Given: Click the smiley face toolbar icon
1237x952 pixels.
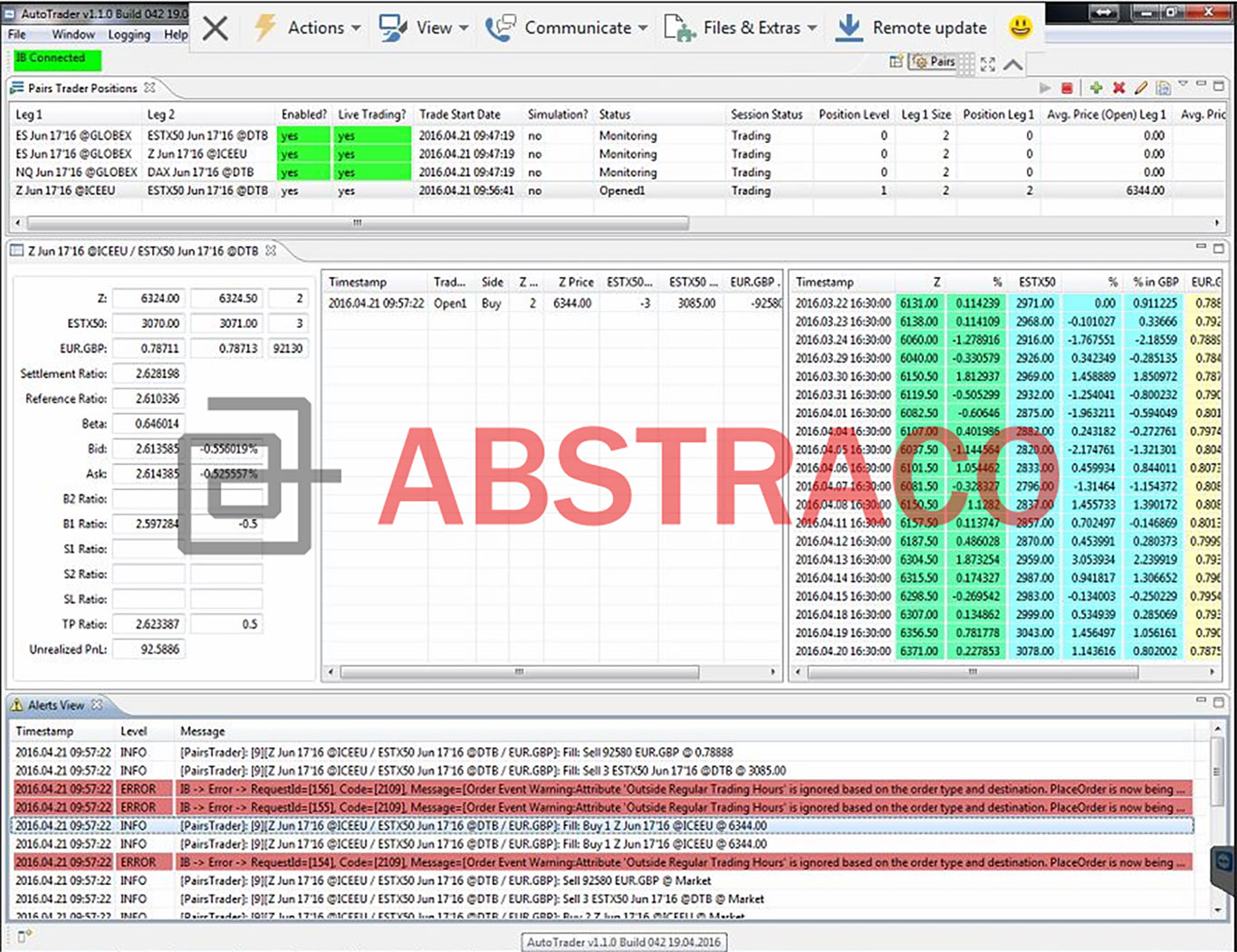Looking at the screenshot, I should [1020, 27].
